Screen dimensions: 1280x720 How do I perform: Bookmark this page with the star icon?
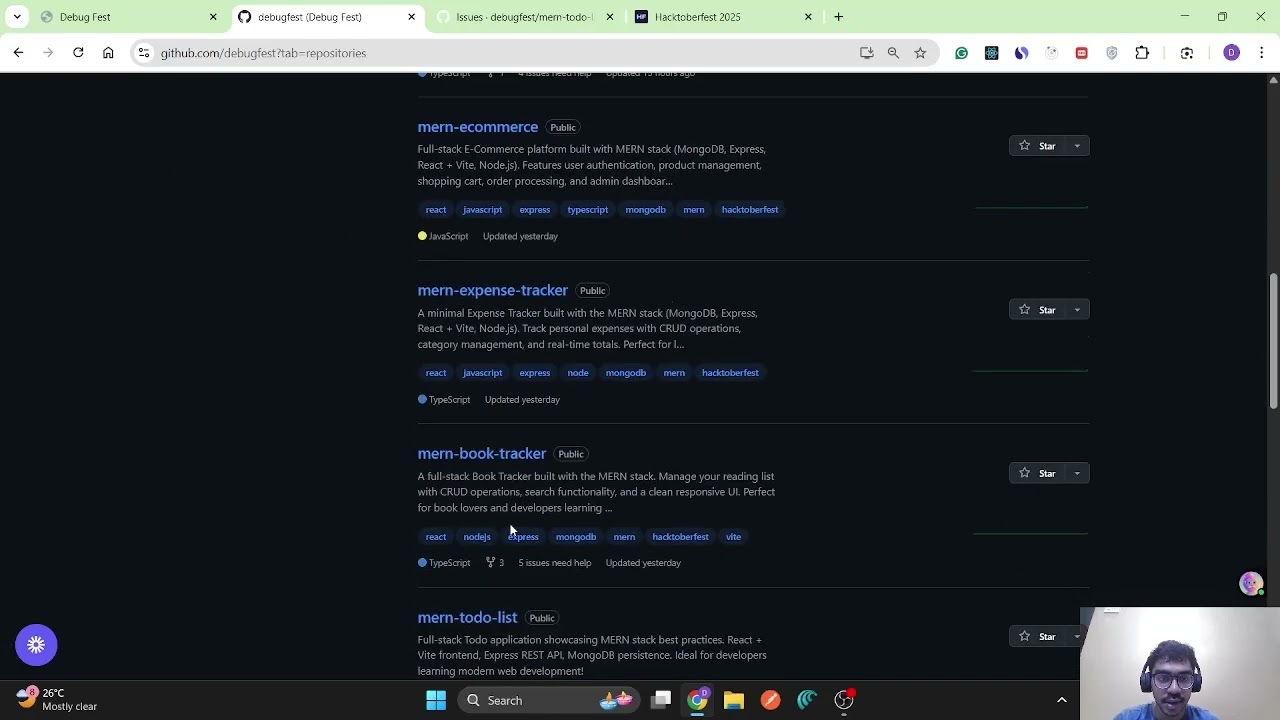920,53
